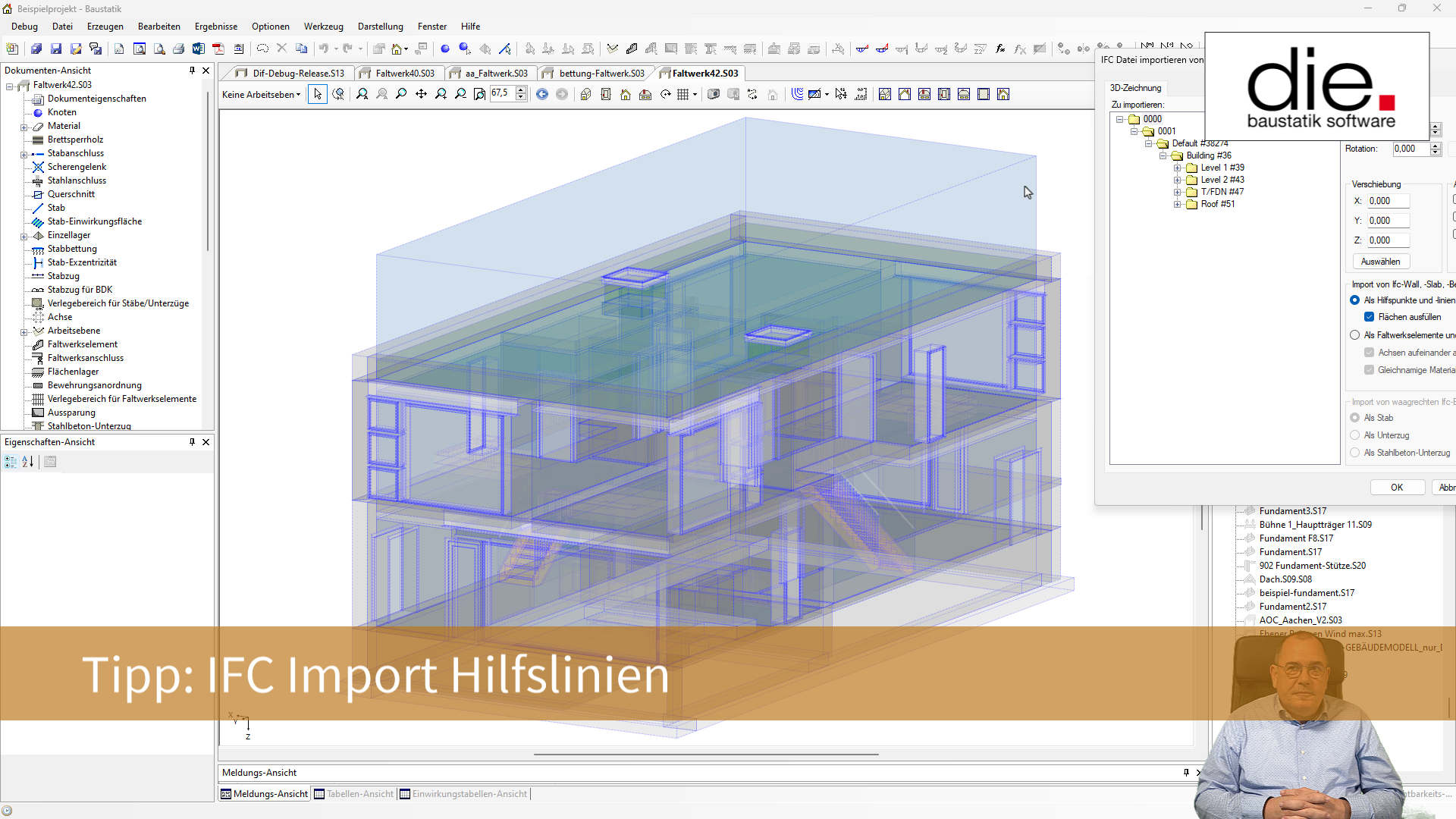
Task: Pin the Dokumenten-Ansicht panel
Action: click(x=192, y=71)
